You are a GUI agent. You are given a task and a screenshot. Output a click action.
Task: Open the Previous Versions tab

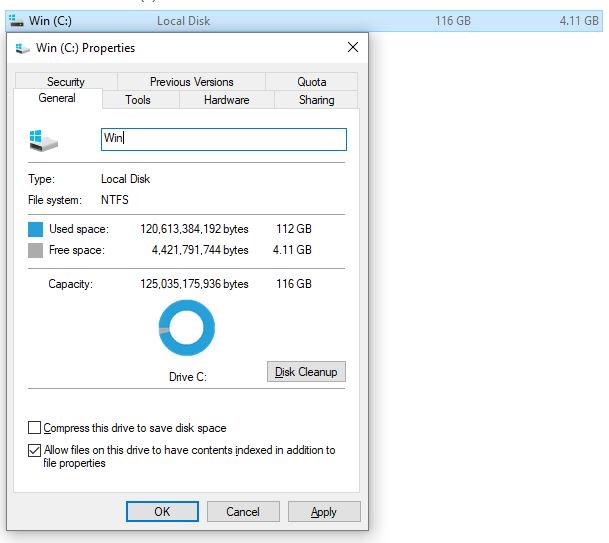191,82
